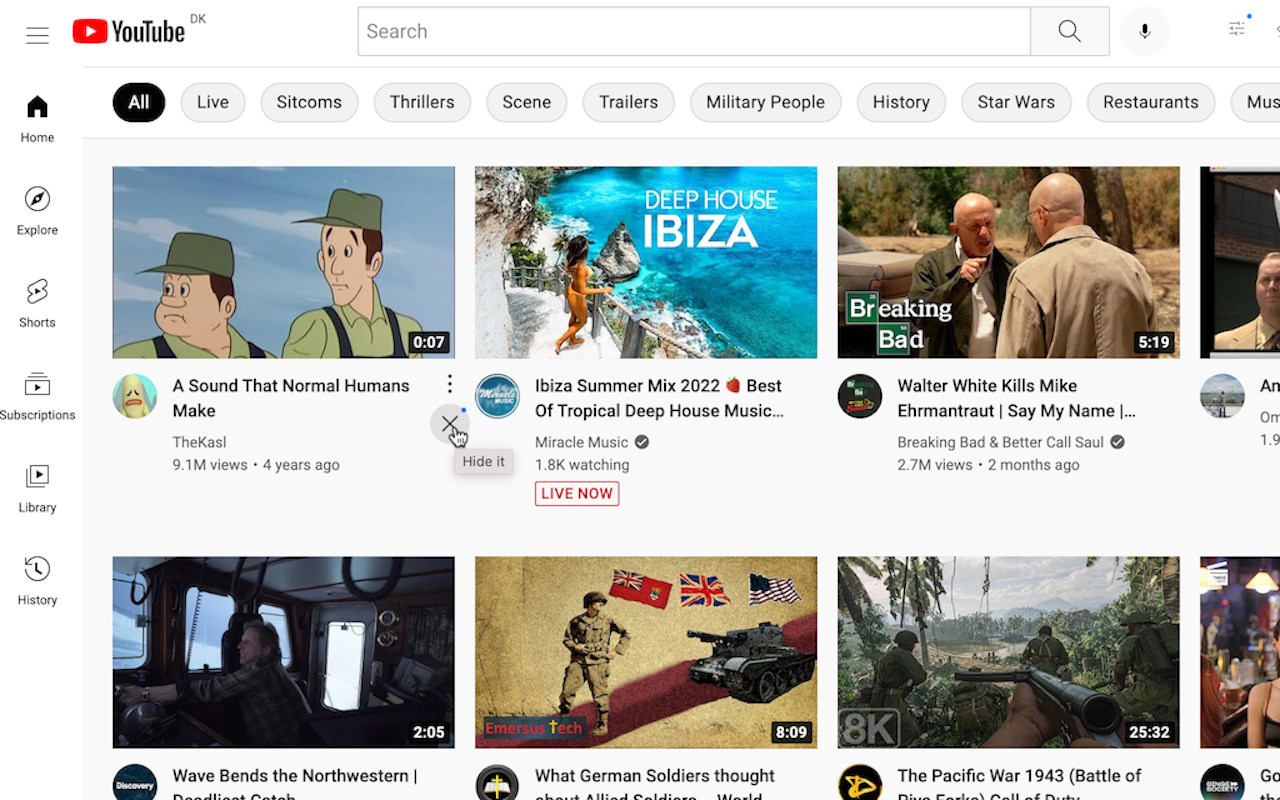1280x800 pixels.
Task: Open Home in the sidebar
Action: pyautogui.click(x=37, y=119)
